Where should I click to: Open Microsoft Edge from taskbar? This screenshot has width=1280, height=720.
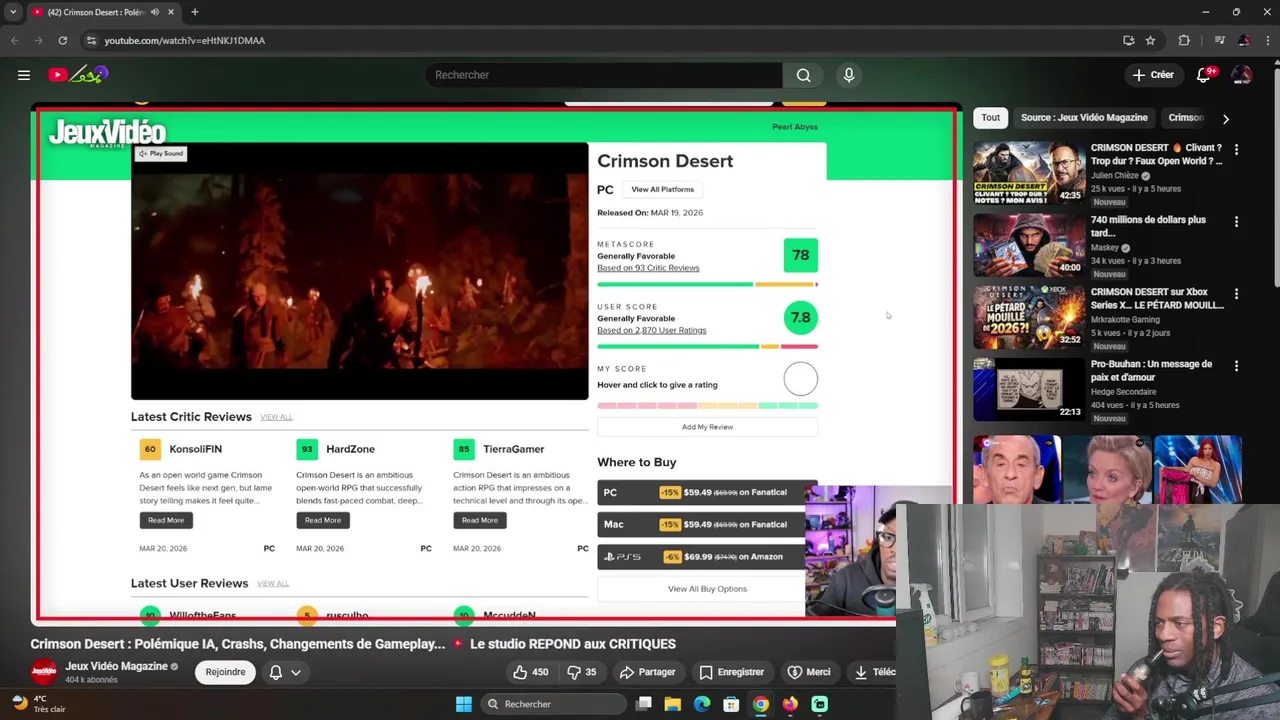tap(702, 704)
